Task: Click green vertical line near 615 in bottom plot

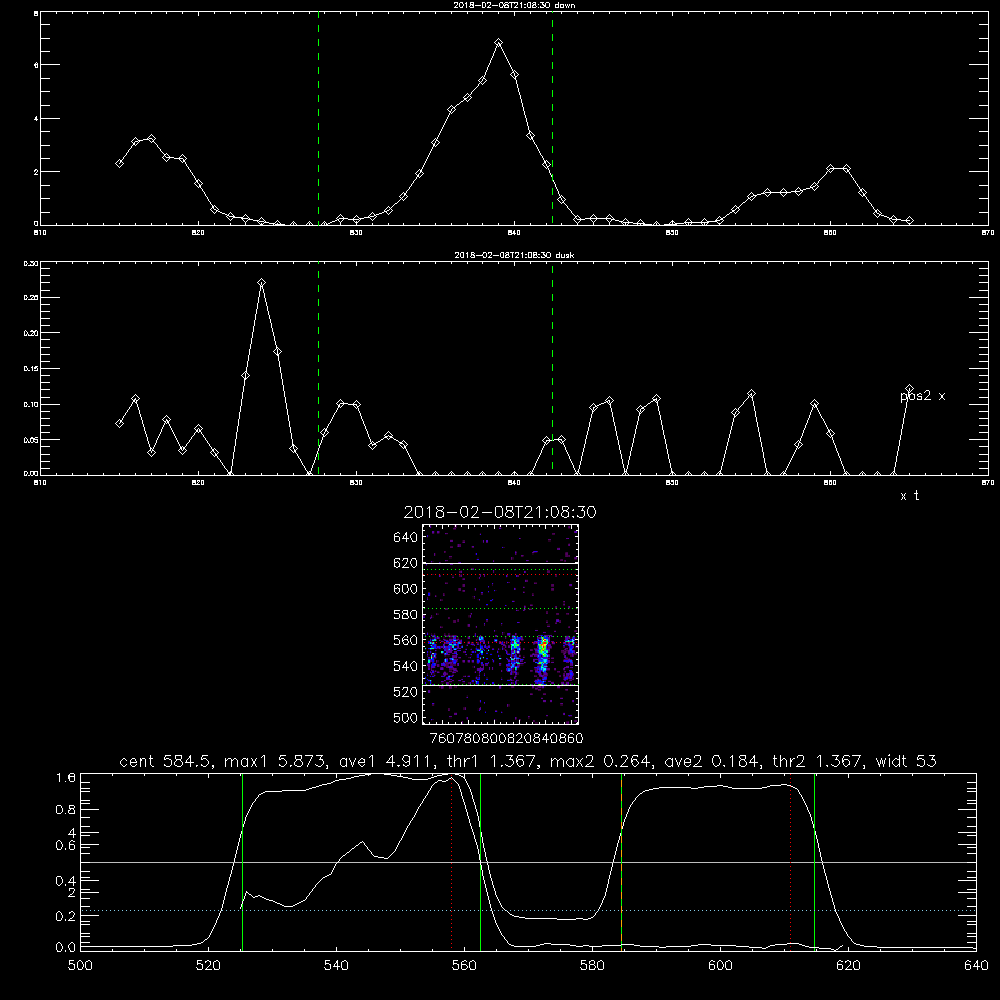Action: [x=814, y=861]
